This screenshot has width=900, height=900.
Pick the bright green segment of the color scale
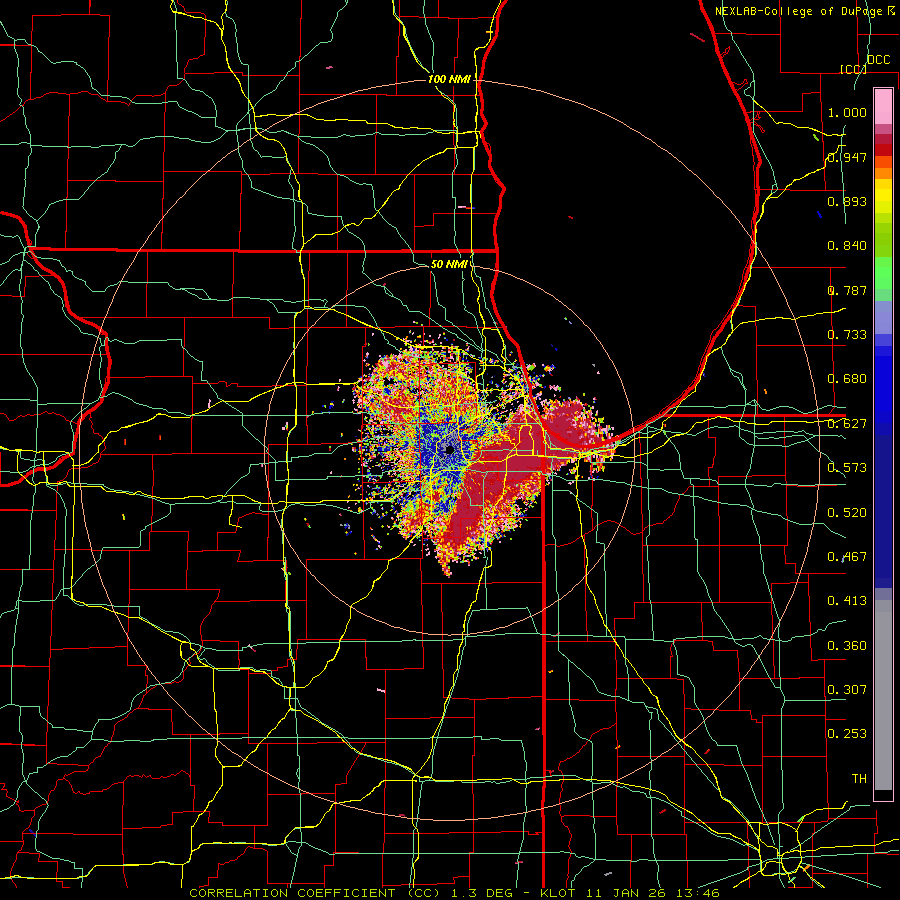click(x=883, y=273)
